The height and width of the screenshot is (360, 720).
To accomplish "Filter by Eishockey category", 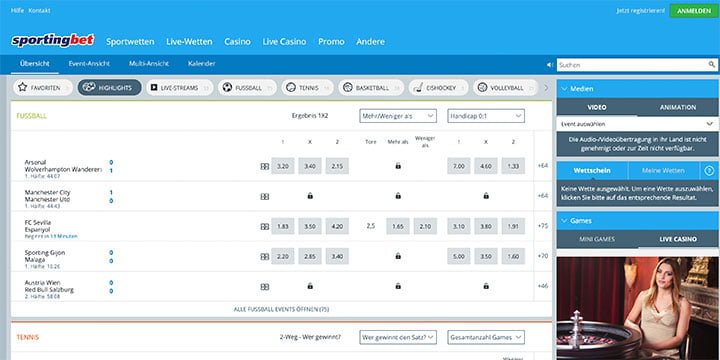I will [438, 88].
